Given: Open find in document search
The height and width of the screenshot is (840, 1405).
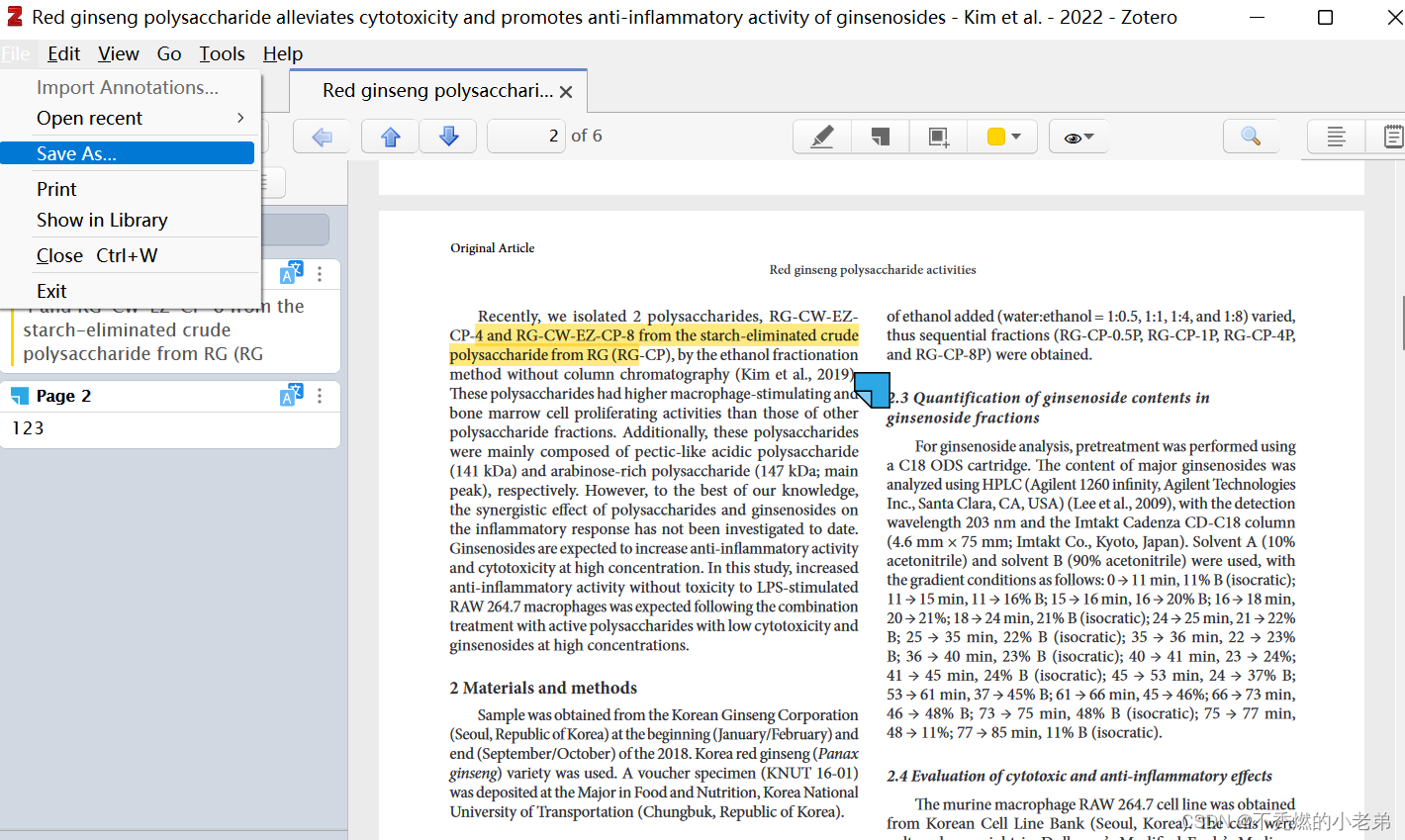Looking at the screenshot, I should coord(1251,137).
